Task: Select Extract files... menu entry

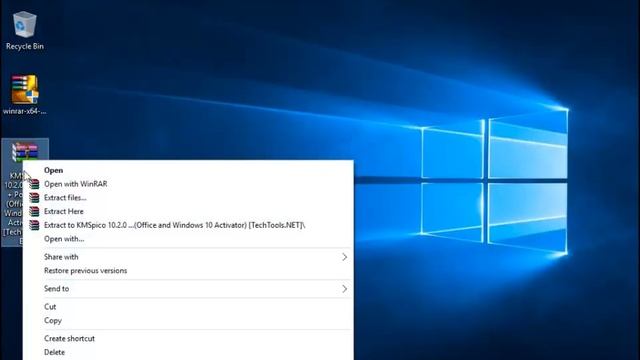Action: (188, 198)
